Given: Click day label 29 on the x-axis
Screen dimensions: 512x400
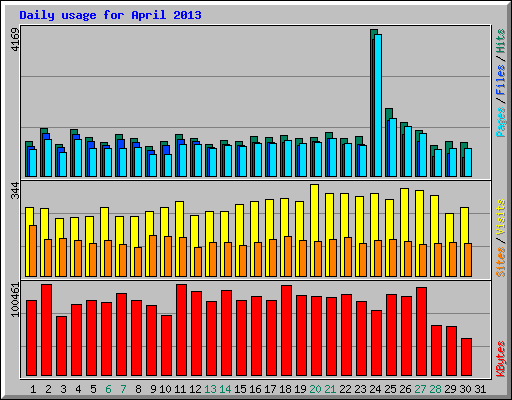Looking at the screenshot, I should point(450,389).
